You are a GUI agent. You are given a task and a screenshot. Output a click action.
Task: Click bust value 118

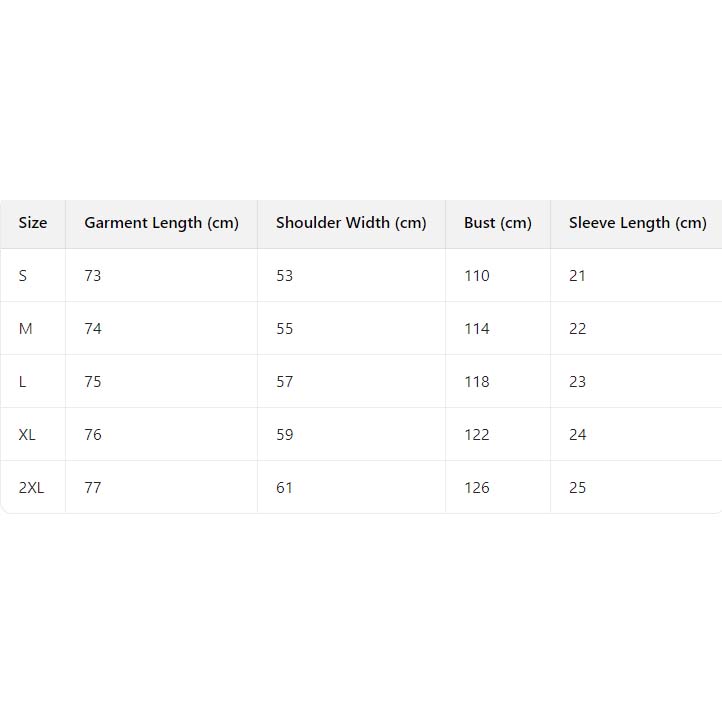(477, 382)
